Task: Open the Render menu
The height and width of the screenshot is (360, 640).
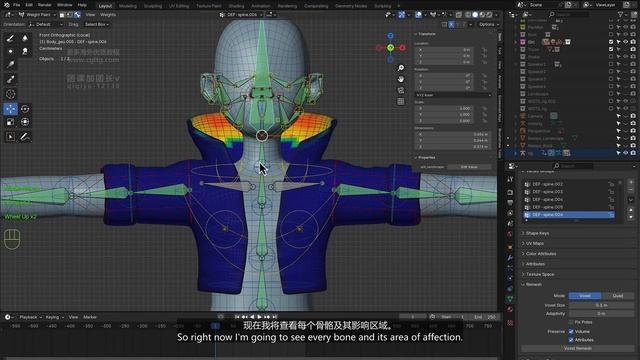Action: pos(44,5)
